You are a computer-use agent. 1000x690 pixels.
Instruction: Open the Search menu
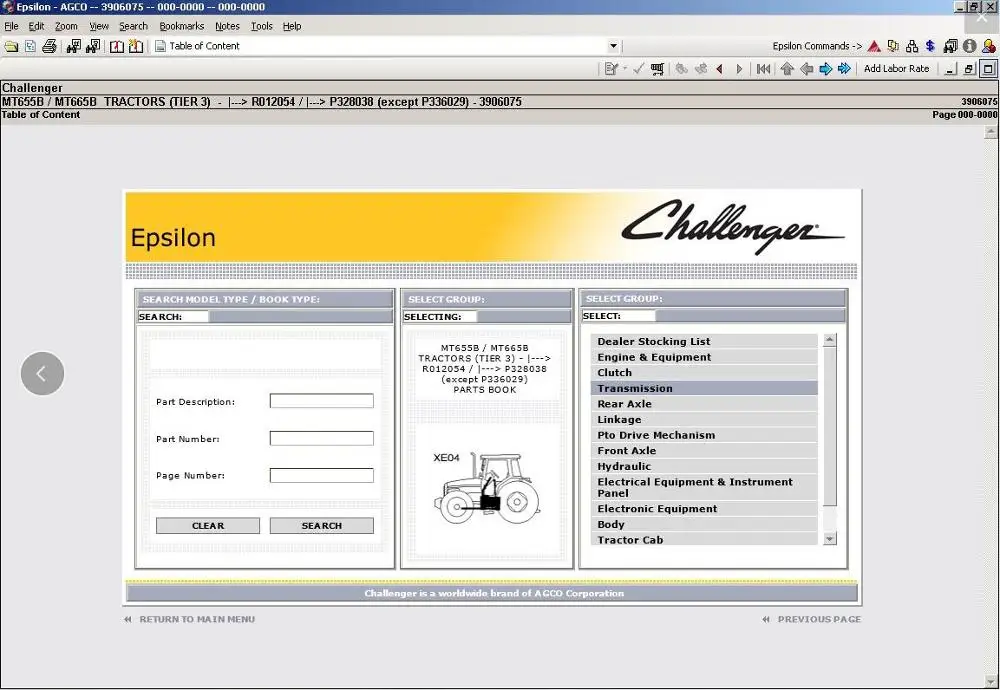(133, 26)
